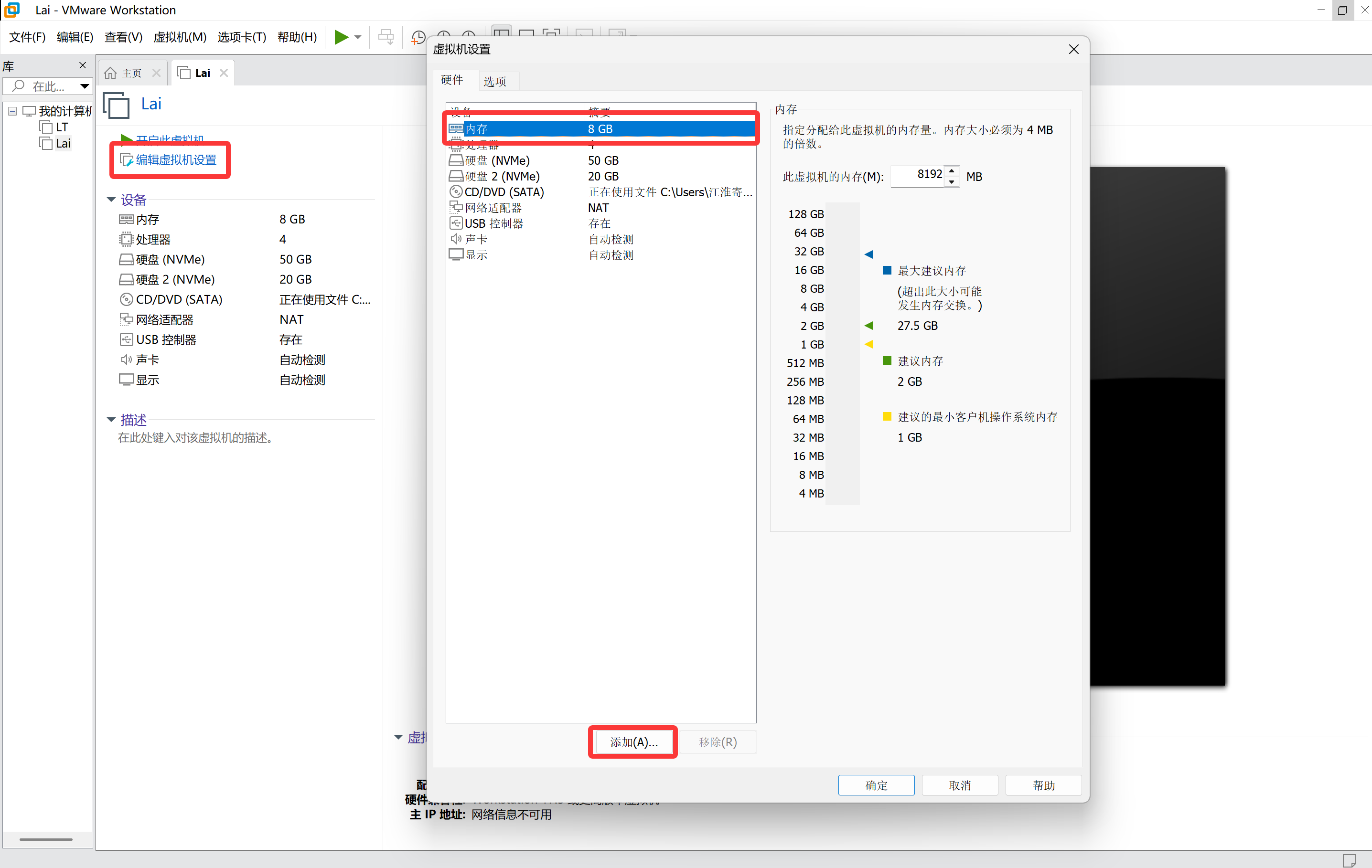Open the 虚拟机(M) menu
The image size is (1372, 868).
point(180,38)
